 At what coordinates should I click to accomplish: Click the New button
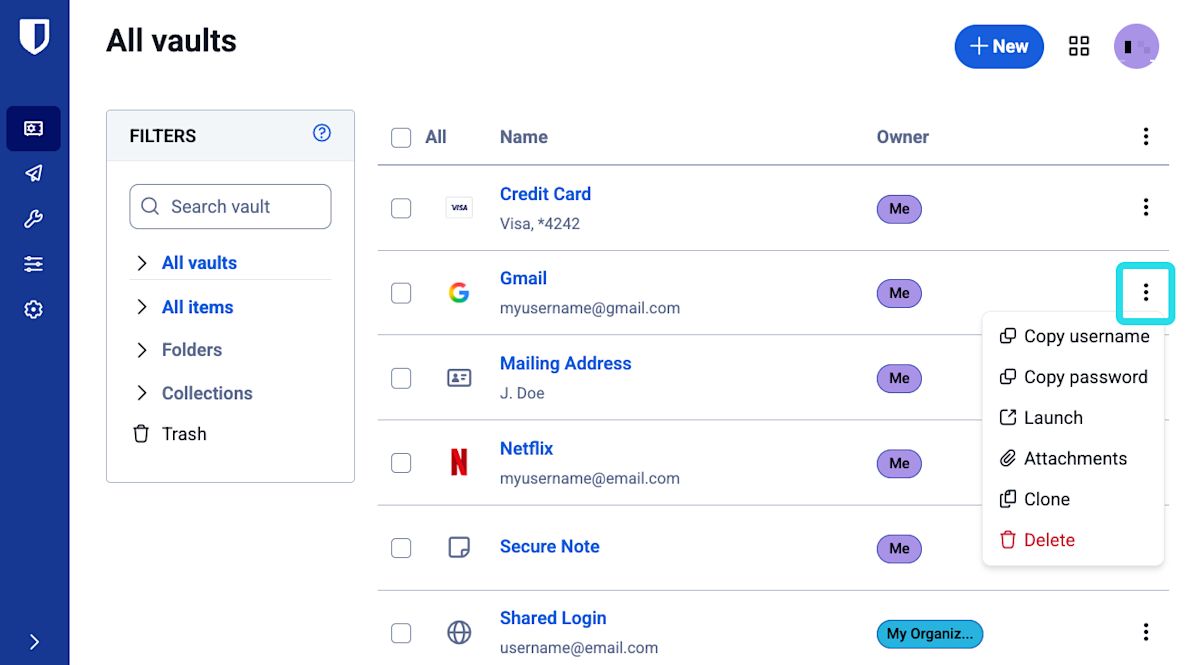(998, 47)
